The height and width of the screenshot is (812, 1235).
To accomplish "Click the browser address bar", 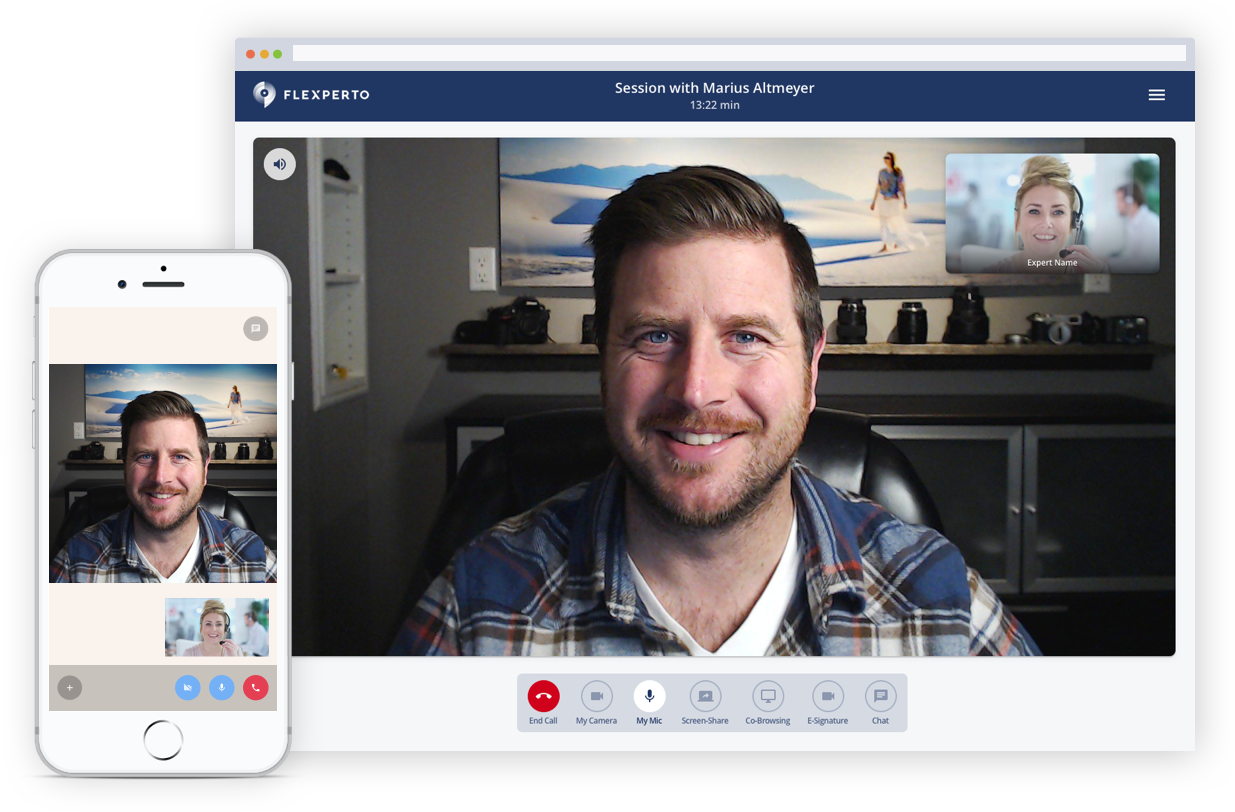I will coord(738,53).
